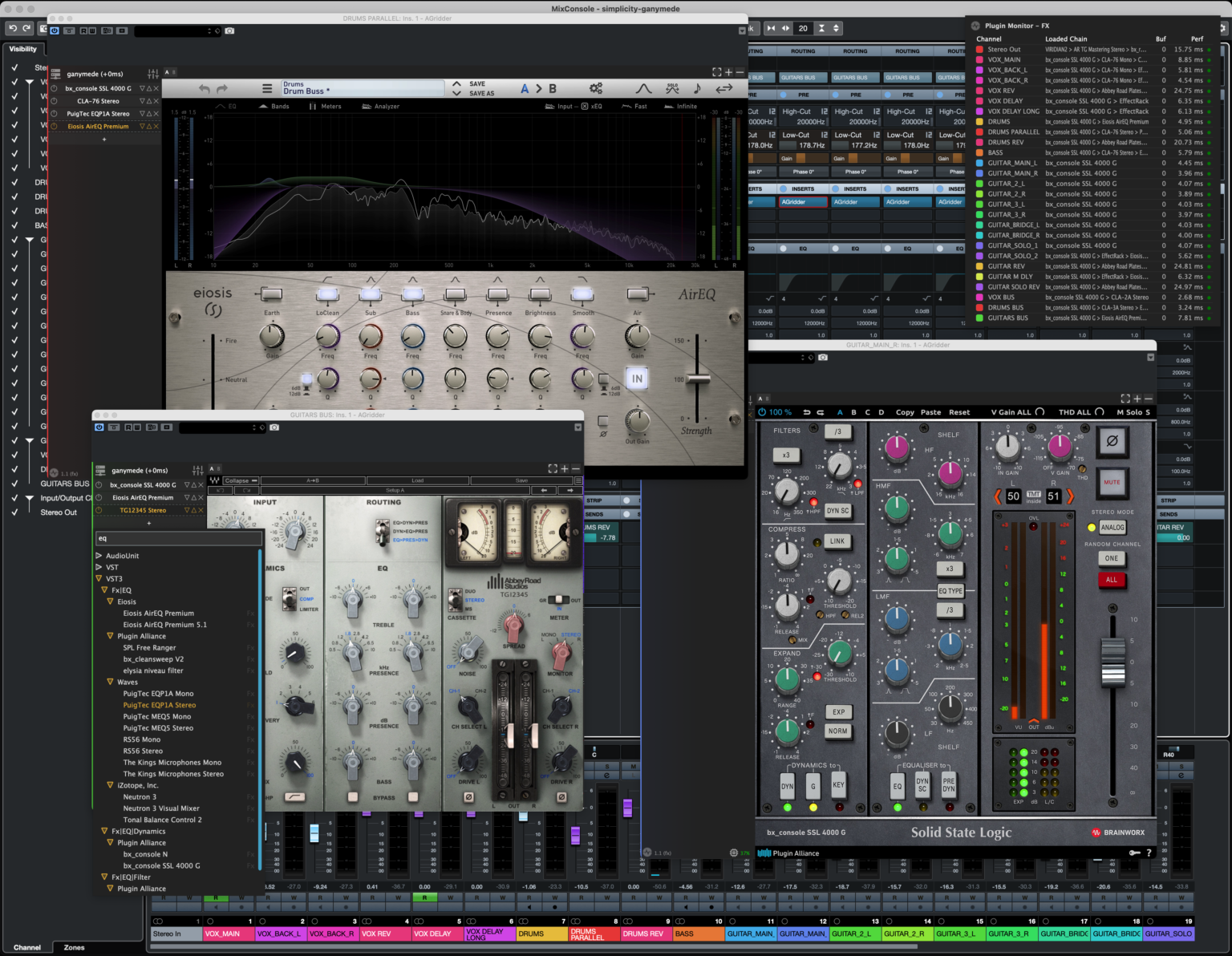The height and width of the screenshot is (956, 1232).
Task: Click the eq search field in the plugin browser
Action: coord(178,538)
